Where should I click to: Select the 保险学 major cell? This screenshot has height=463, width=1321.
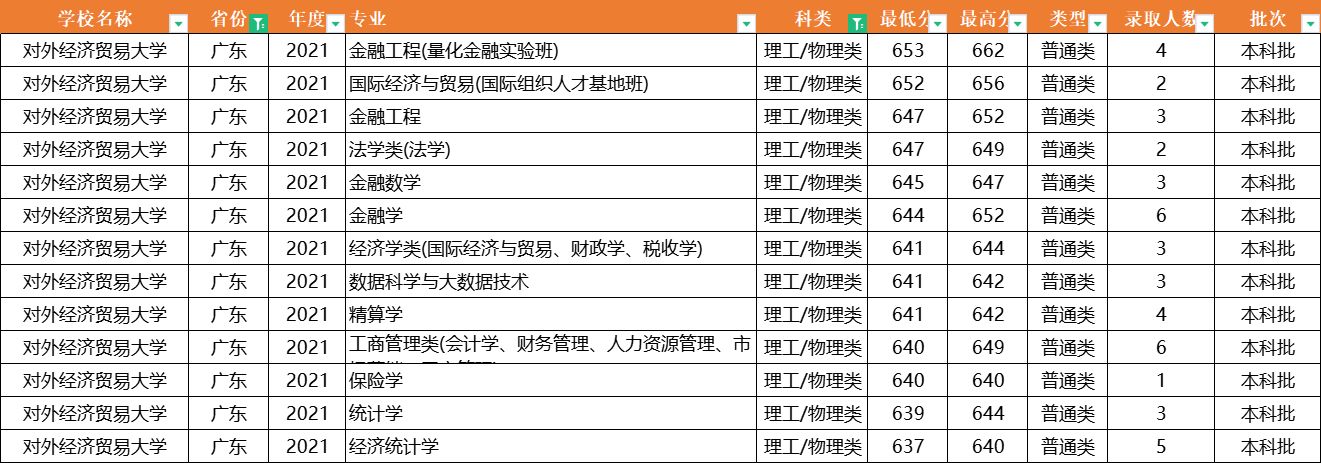[x=551, y=381]
